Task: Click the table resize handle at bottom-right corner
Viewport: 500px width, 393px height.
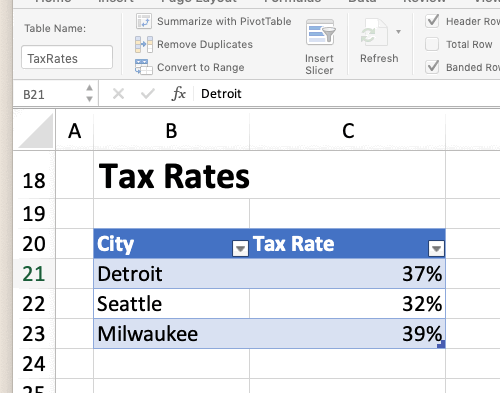Action: click(441, 344)
